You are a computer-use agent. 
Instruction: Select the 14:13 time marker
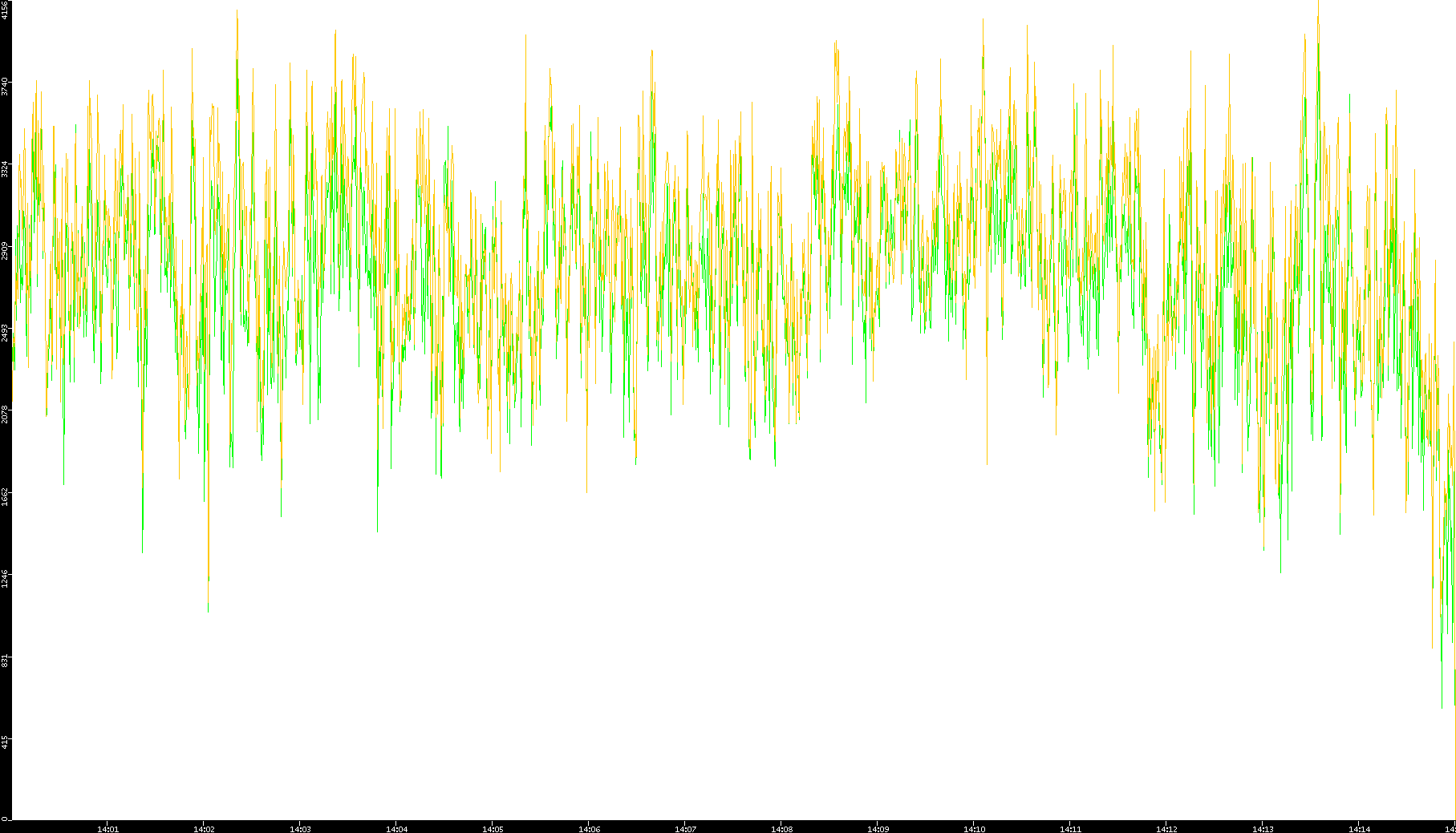coord(1263,829)
